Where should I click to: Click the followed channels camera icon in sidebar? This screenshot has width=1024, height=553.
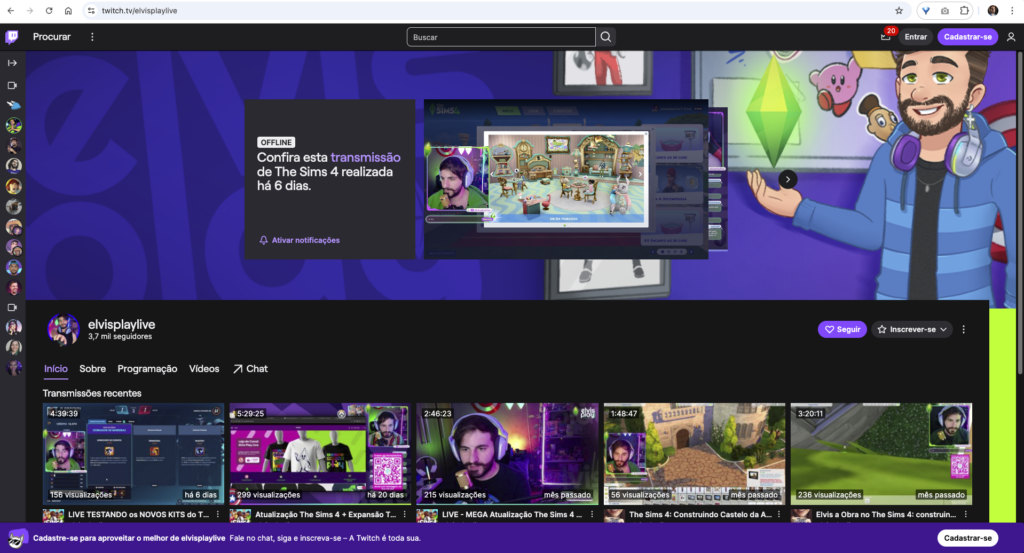pos(13,84)
